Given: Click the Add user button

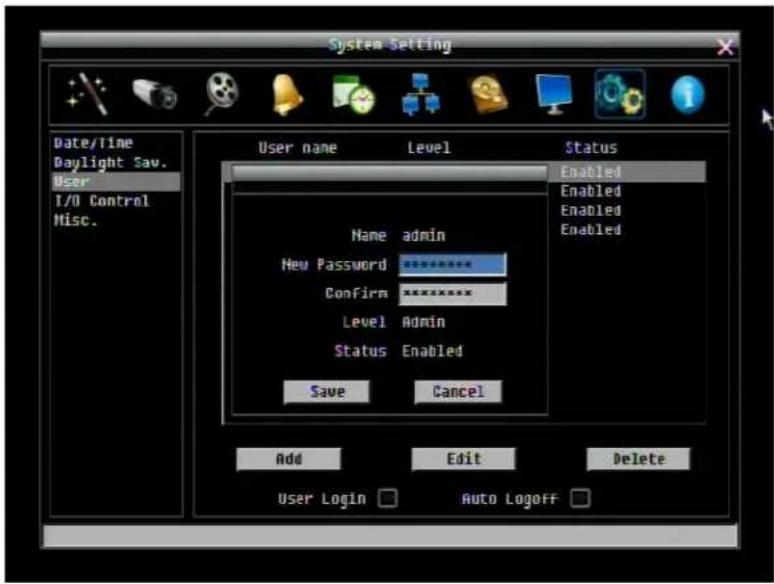Looking at the screenshot, I should [x=288, y=459].
